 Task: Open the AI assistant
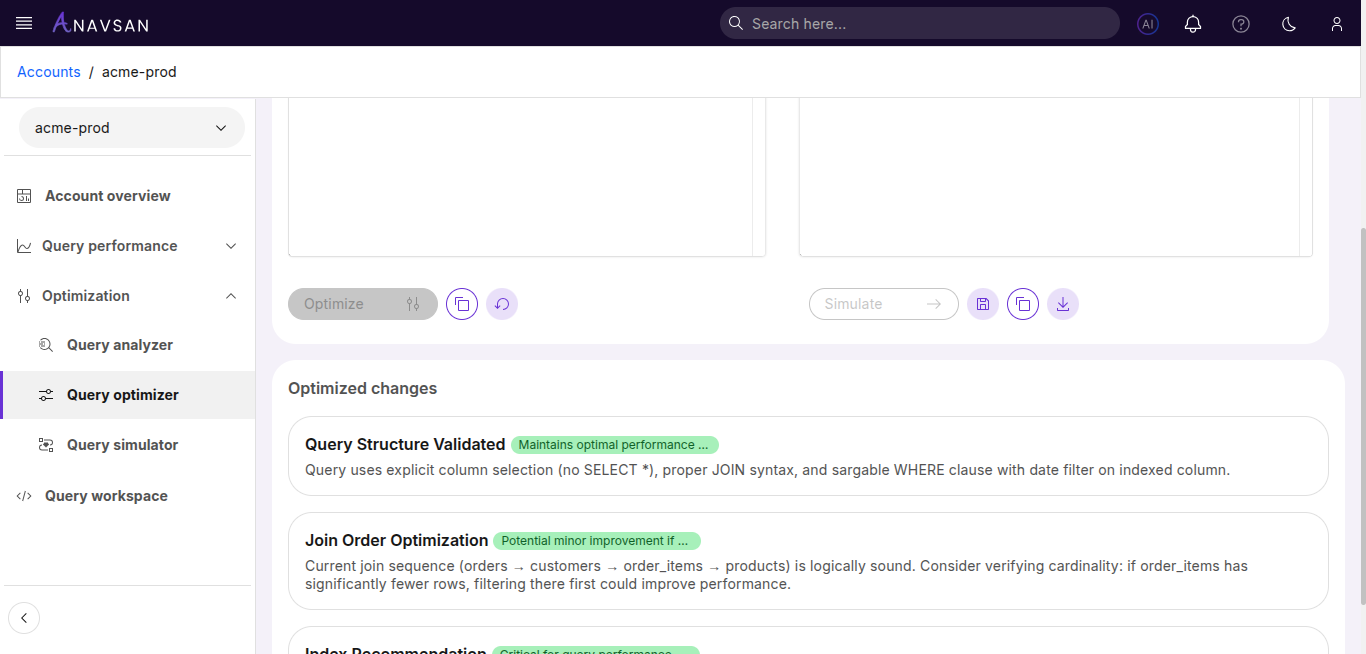(1147, 23)
